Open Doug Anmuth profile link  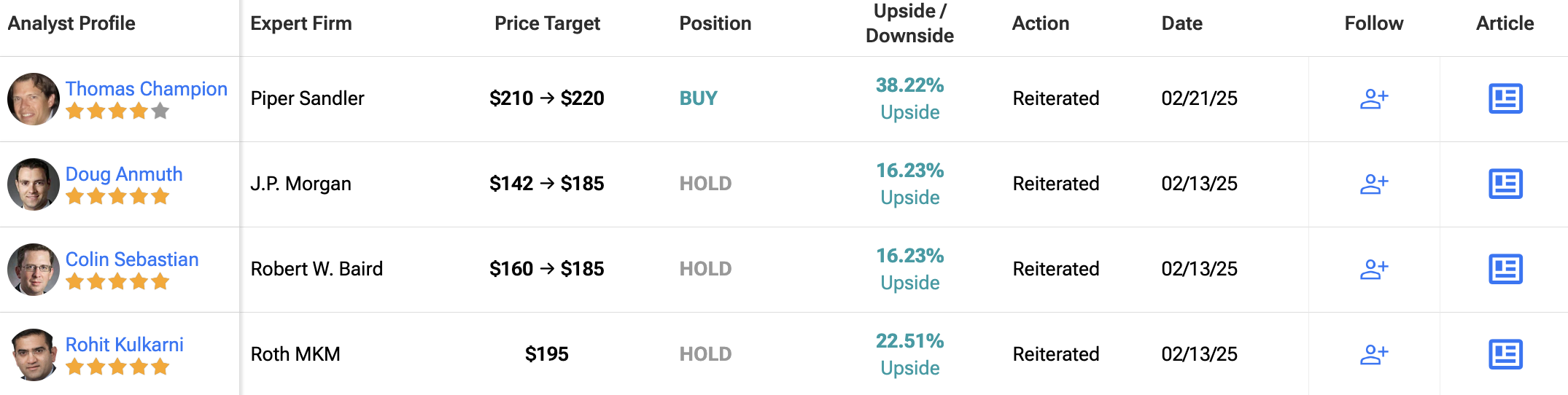pos(124,174)
